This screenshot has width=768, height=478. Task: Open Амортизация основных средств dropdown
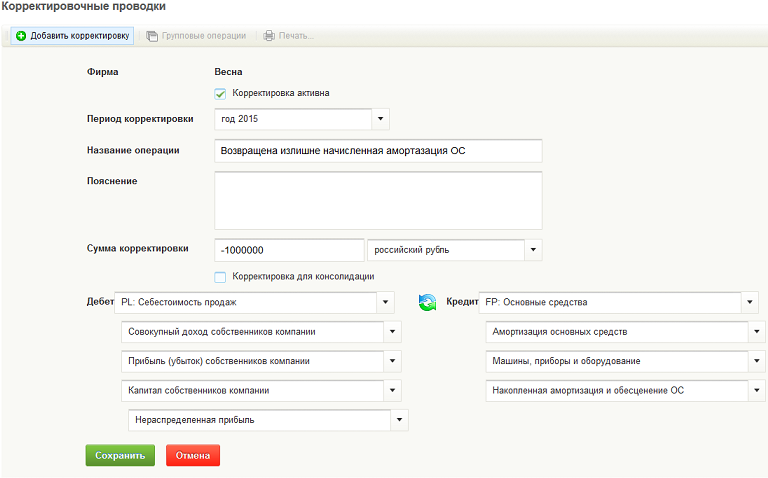pyautogui.click(x=757, y=332)
